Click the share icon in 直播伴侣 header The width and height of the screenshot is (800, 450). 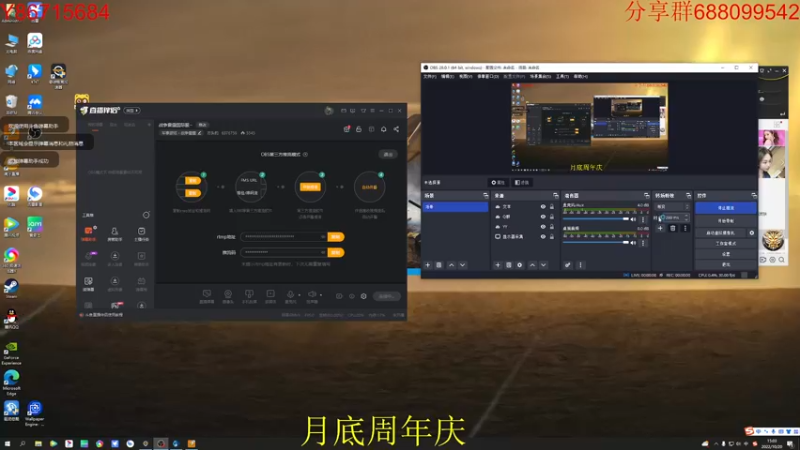pyautogui.click(x=396, y=129)
